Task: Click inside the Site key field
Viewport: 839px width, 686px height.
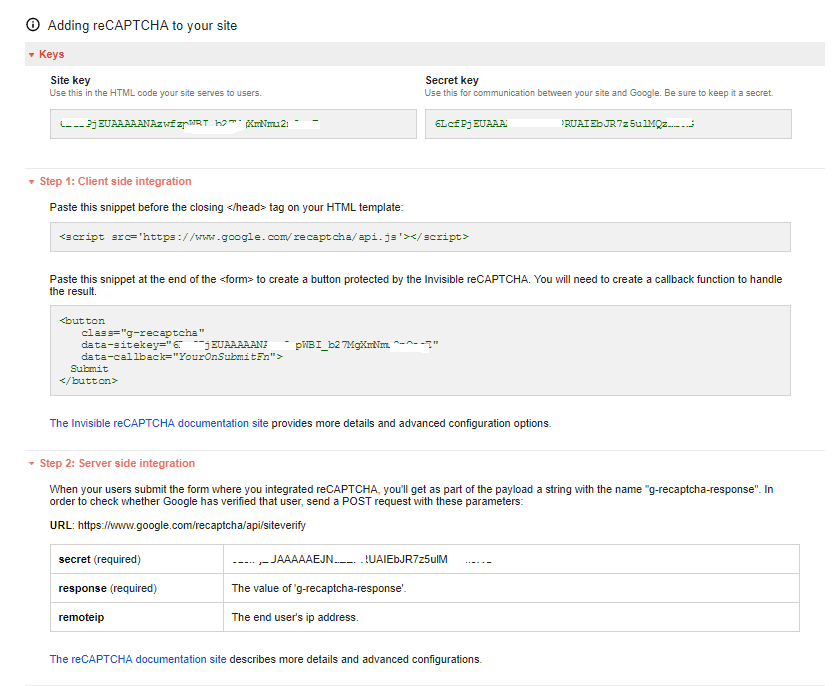Action: click(x=232, y=124)
